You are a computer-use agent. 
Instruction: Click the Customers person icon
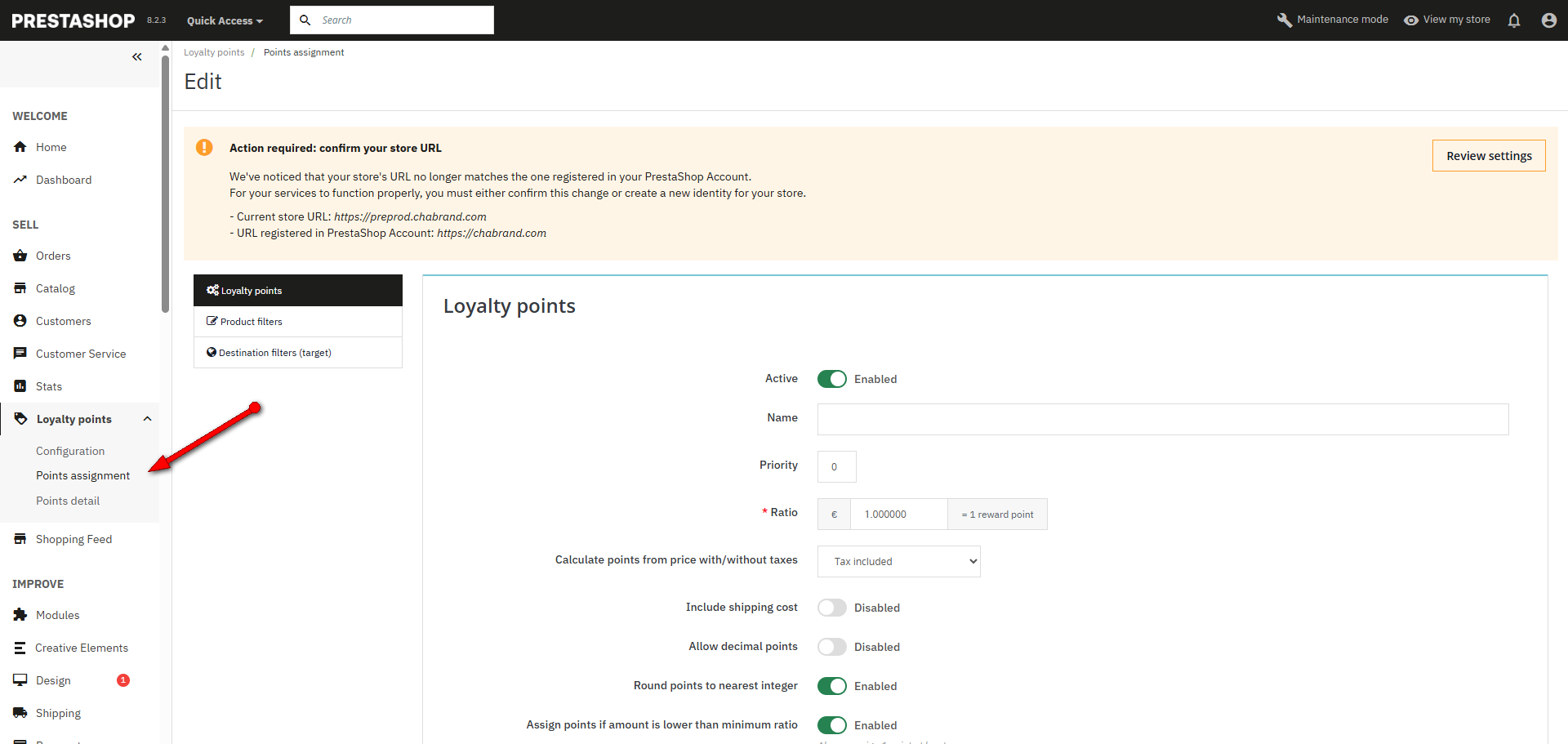click(20, 321)
